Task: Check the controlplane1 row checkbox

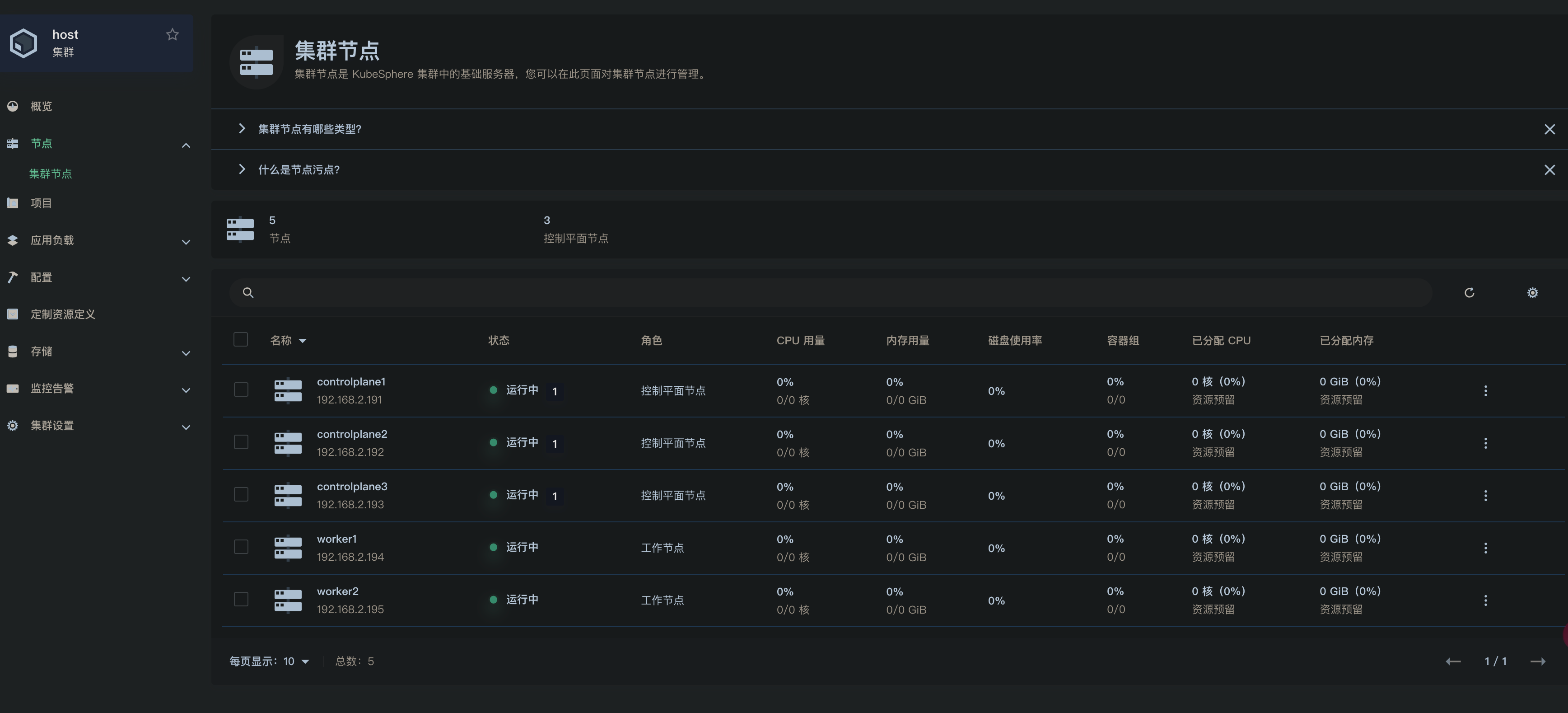Action: pyautogui.click(x=241, y=389)
